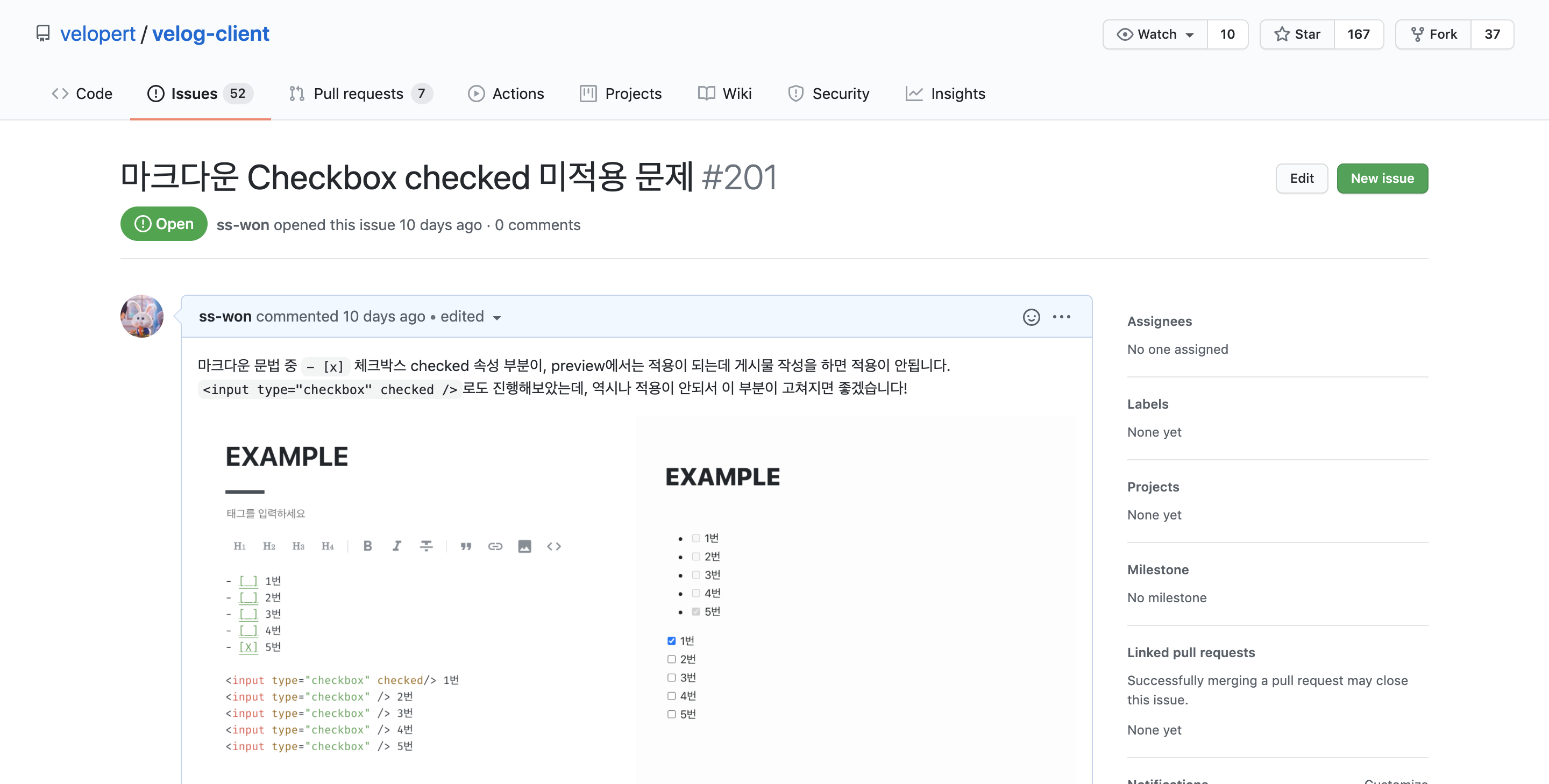Open the Labels sidebar section
The image size is (1549, 784).
pyautogui.click(x=1147, y=404)
